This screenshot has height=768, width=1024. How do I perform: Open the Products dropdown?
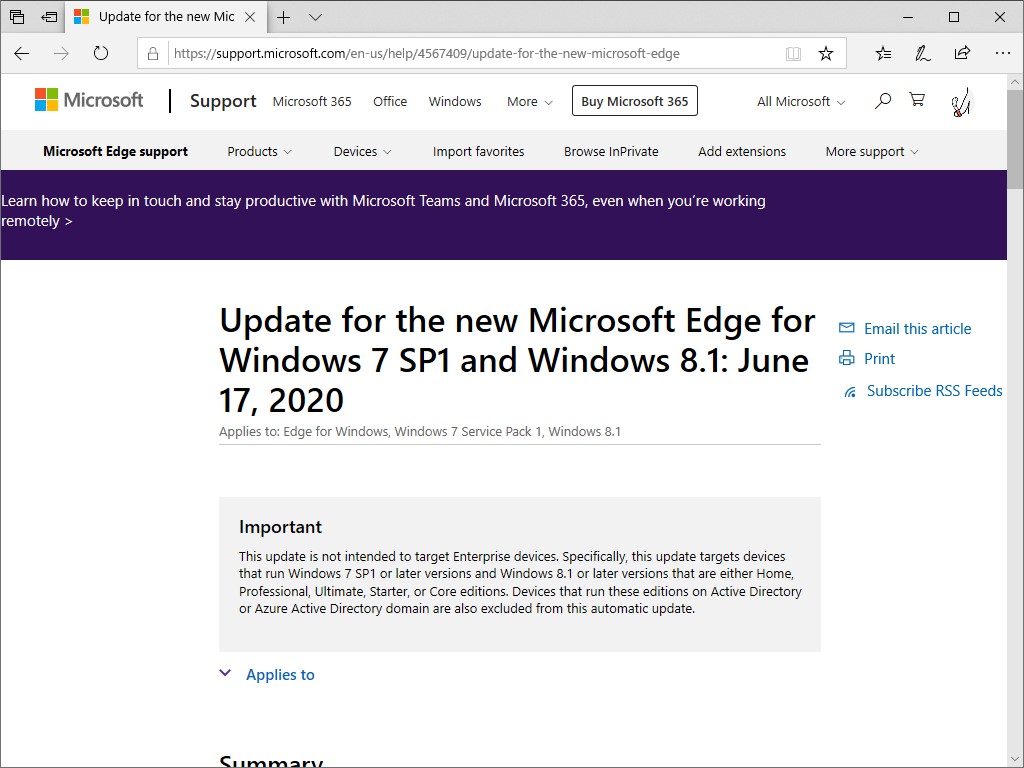[x=258, y=151]
